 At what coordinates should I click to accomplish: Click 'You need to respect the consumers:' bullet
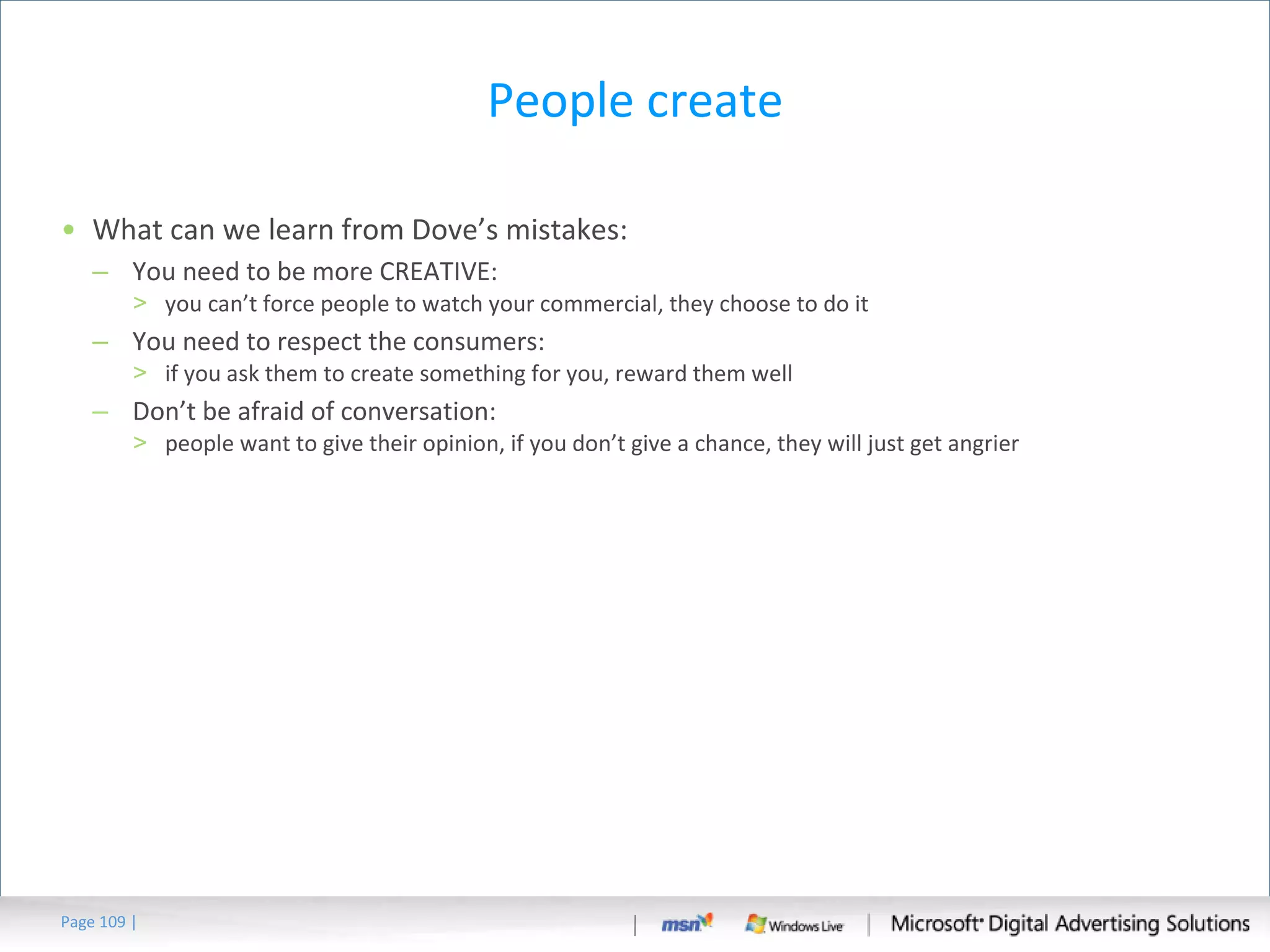(x=339, y=342)
